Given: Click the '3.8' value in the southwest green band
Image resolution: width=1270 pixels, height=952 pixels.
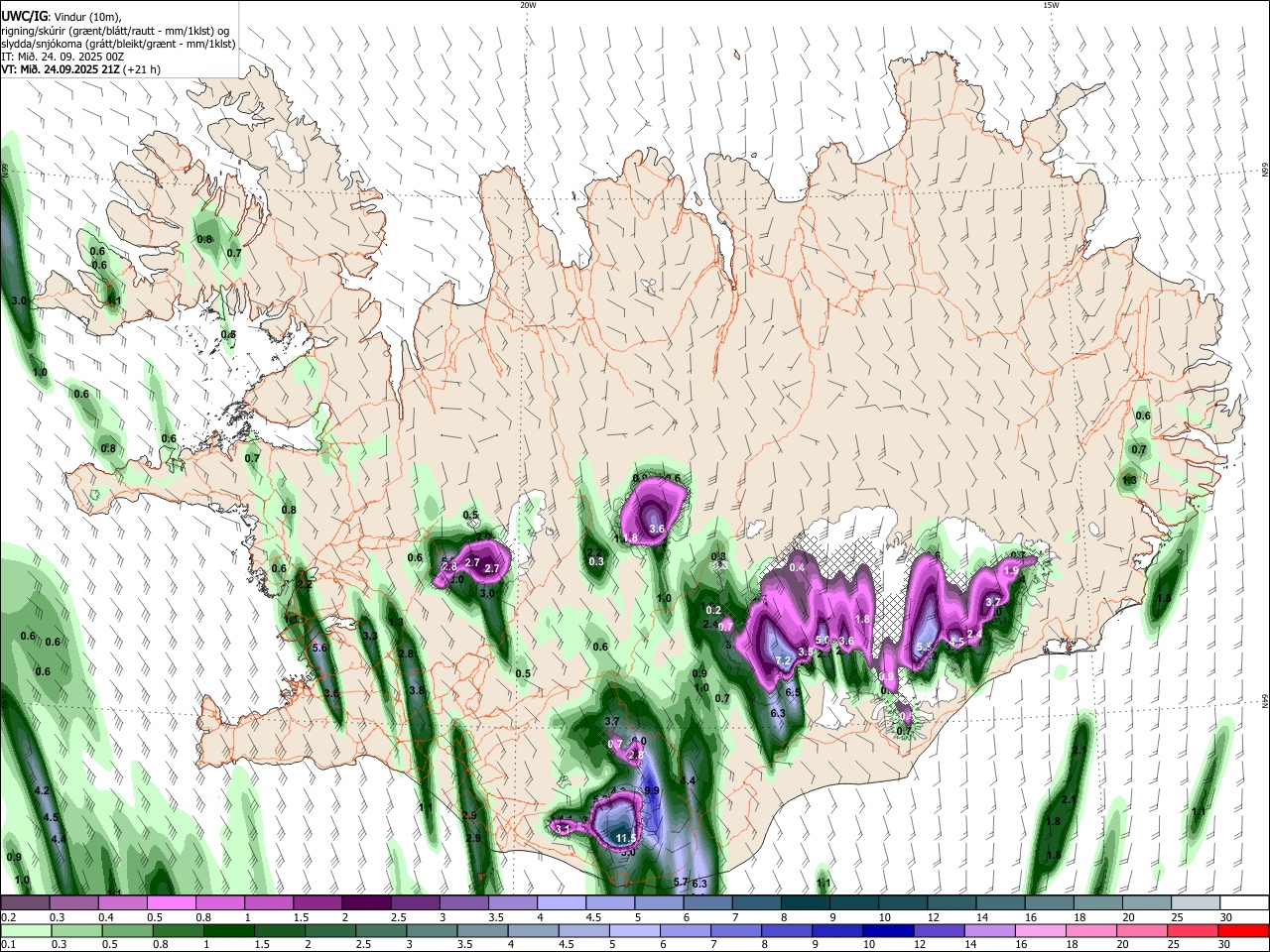Looking at the screenshot, I should click(417, 691).
